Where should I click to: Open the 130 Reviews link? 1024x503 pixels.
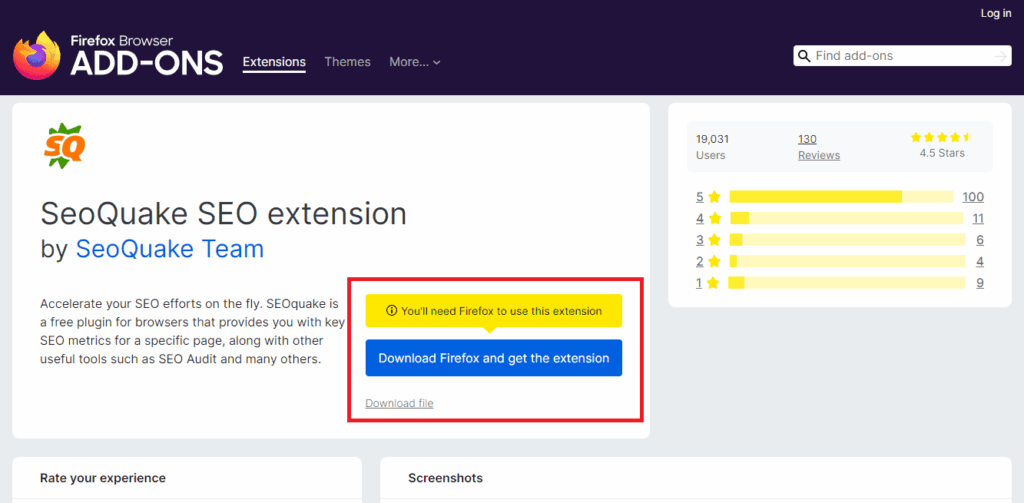tap(819, 147)
